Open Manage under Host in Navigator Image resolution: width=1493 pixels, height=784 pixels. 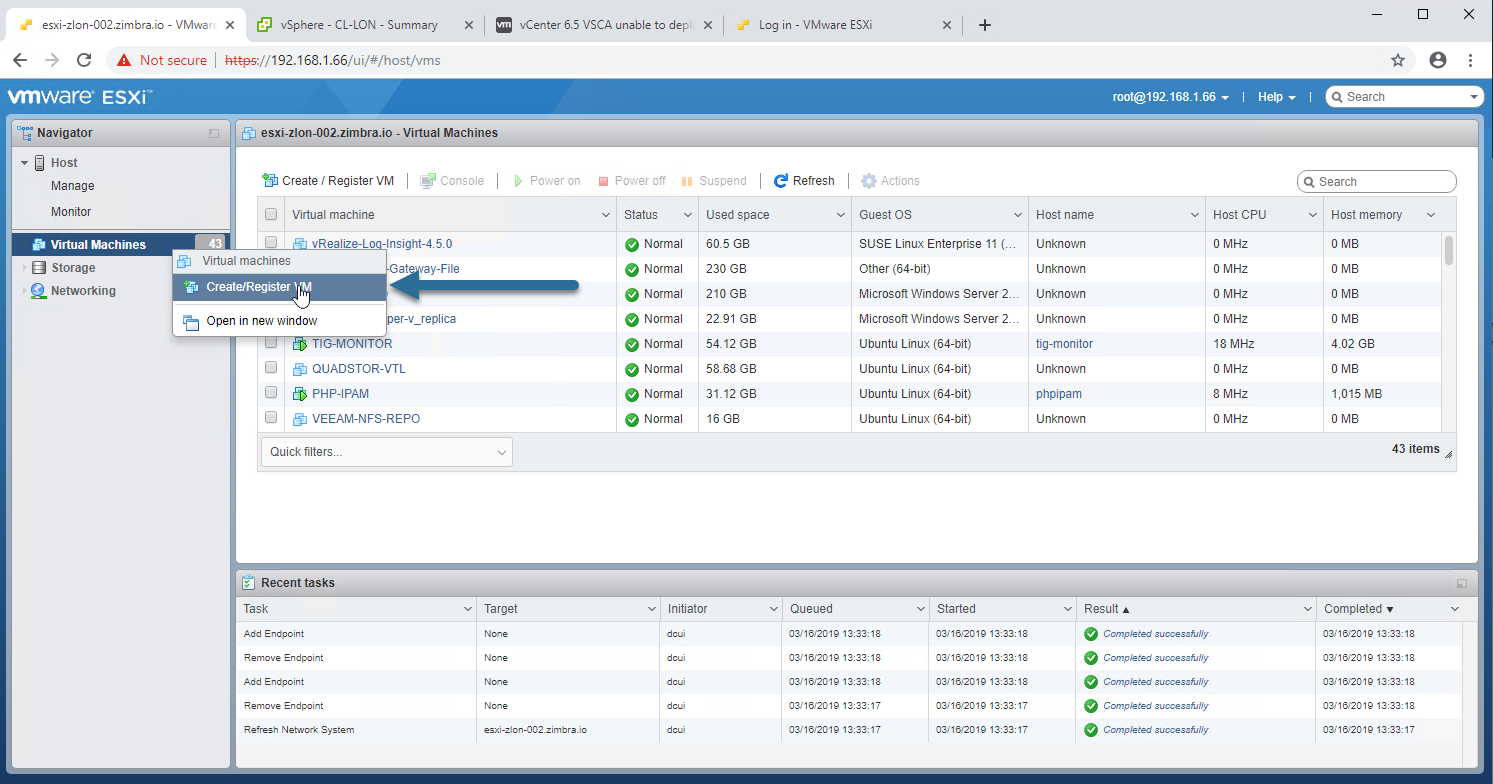tap(73, 186)
